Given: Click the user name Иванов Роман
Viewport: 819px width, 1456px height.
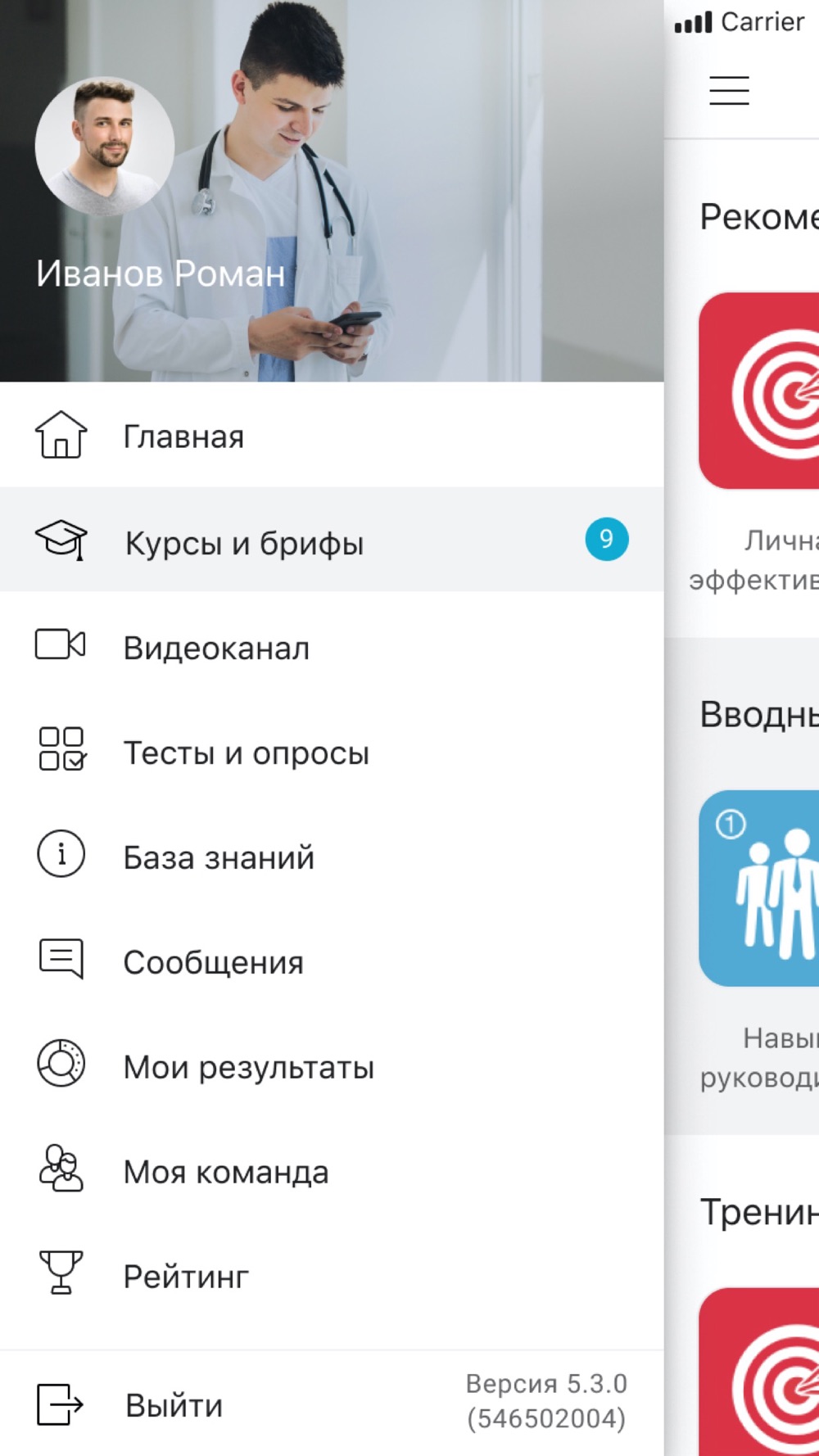Looking at the screenshot, I should point(161,274).
